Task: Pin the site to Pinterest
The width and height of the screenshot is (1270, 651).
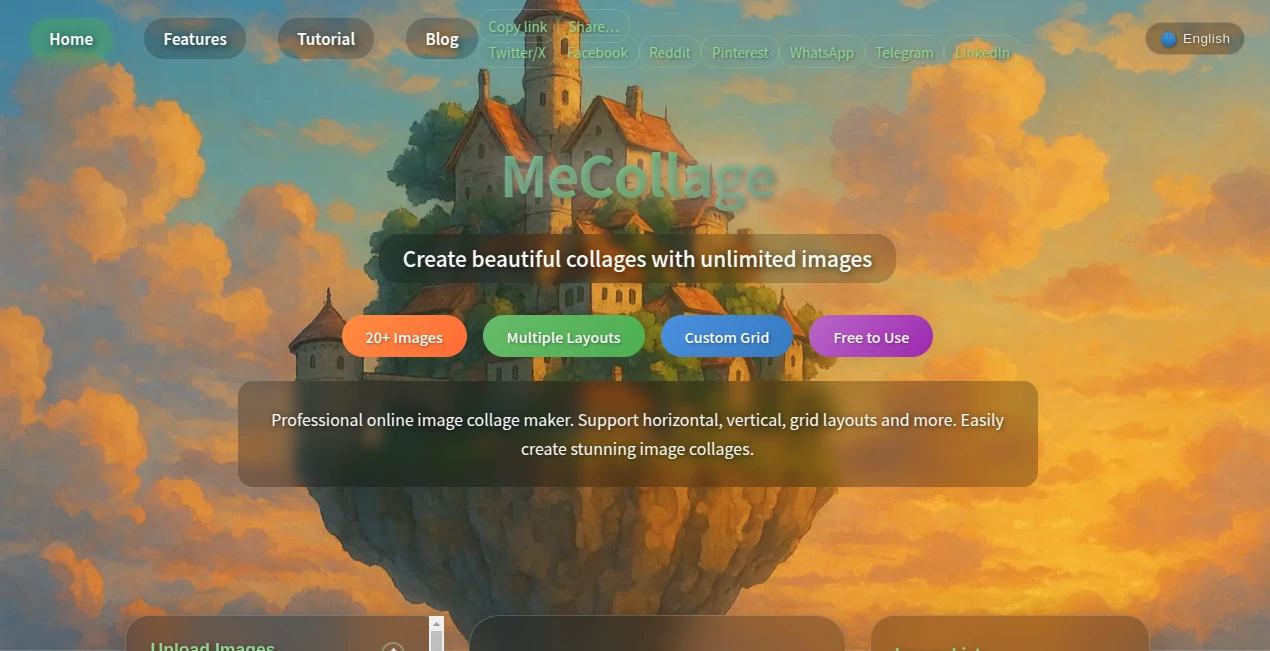Action: (x=739, y=52)
